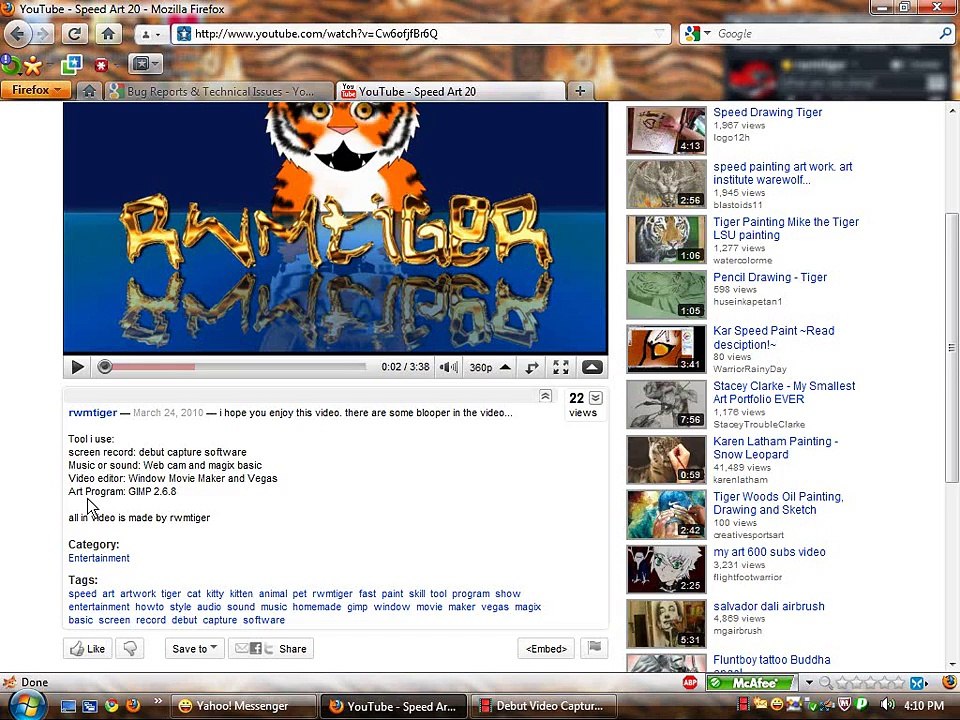Screen dimensions: 960x720
Task: Switch to Bug Reports & Technical Issues tab
Action: pos(218,91)
